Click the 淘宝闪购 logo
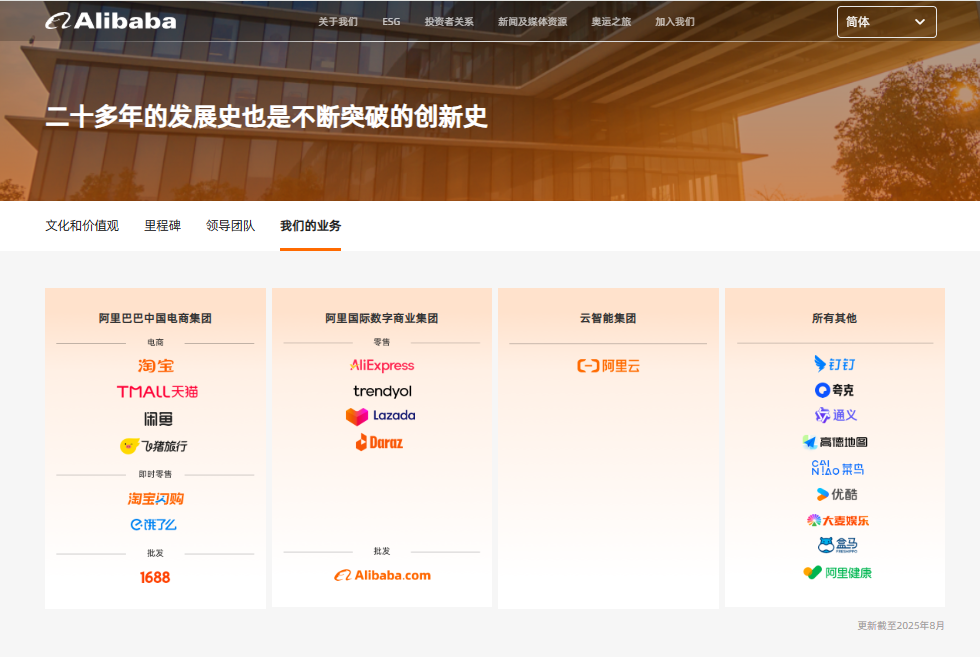Image resolution: width=980 pixels, height=657 pixels. tap(156, 499)
